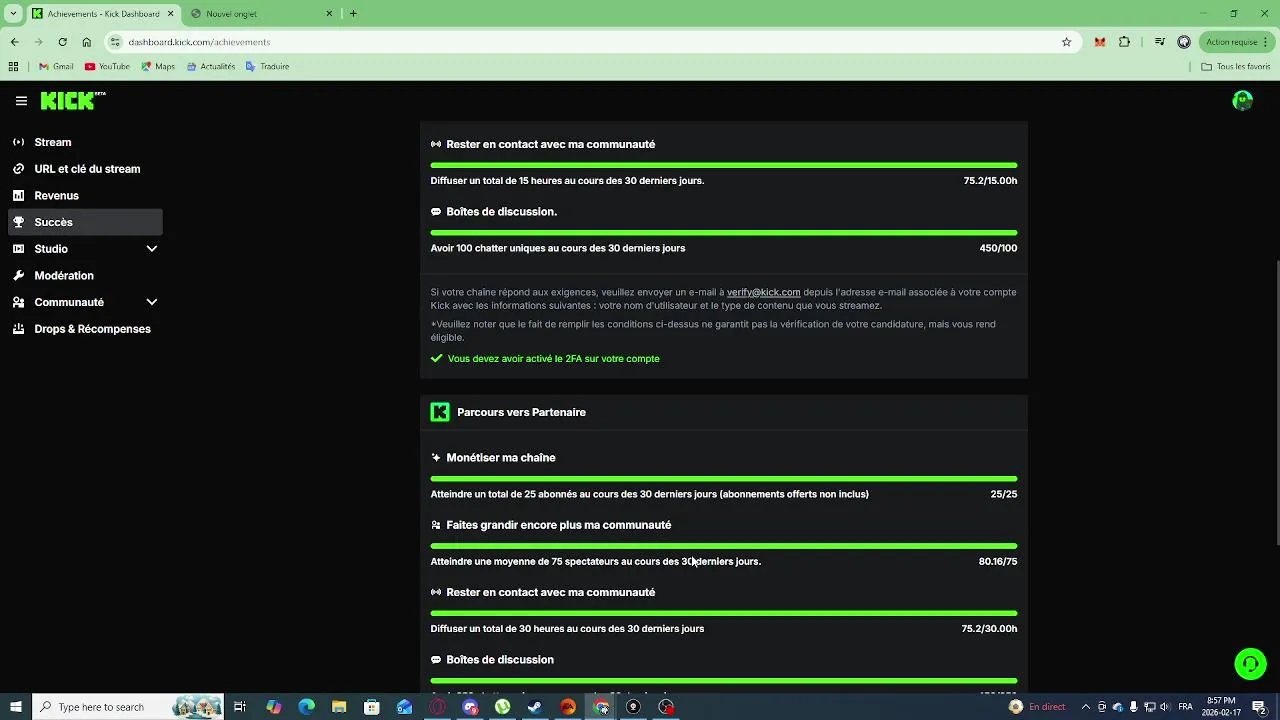
Task: Open the Chrome apps grid in bookmarks bar
Action: coord(13,67)
